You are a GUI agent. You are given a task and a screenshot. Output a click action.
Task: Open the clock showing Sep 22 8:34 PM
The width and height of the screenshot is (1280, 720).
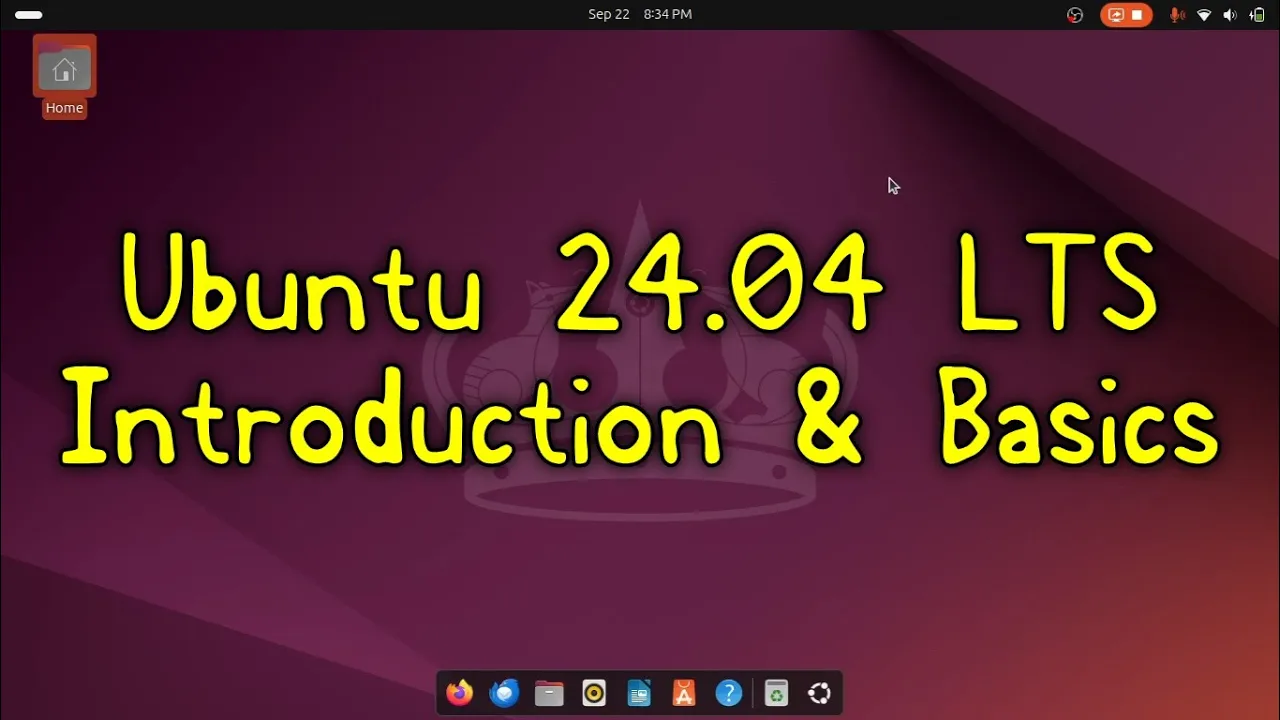coord(640,14)
